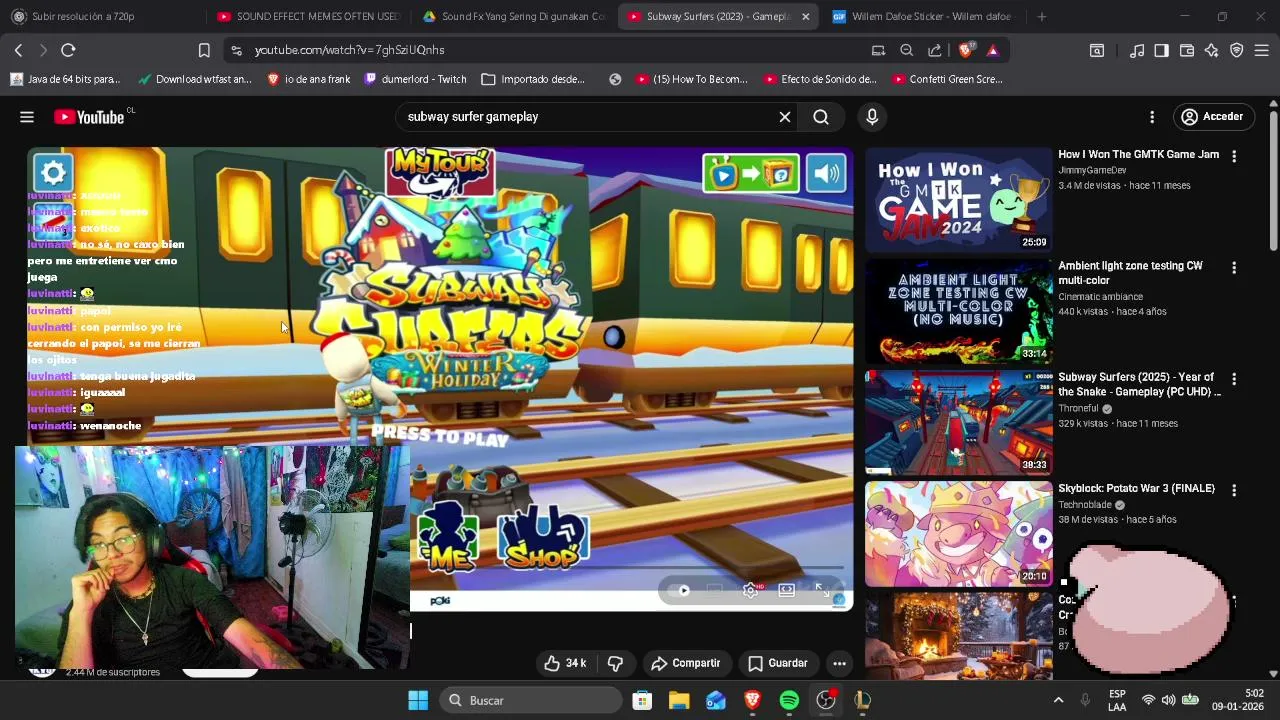Image resolution: width=1280 pixels, height=720 pixels.
Task: Enter fullscreen in the video player
Action: [x=821, y=590]
